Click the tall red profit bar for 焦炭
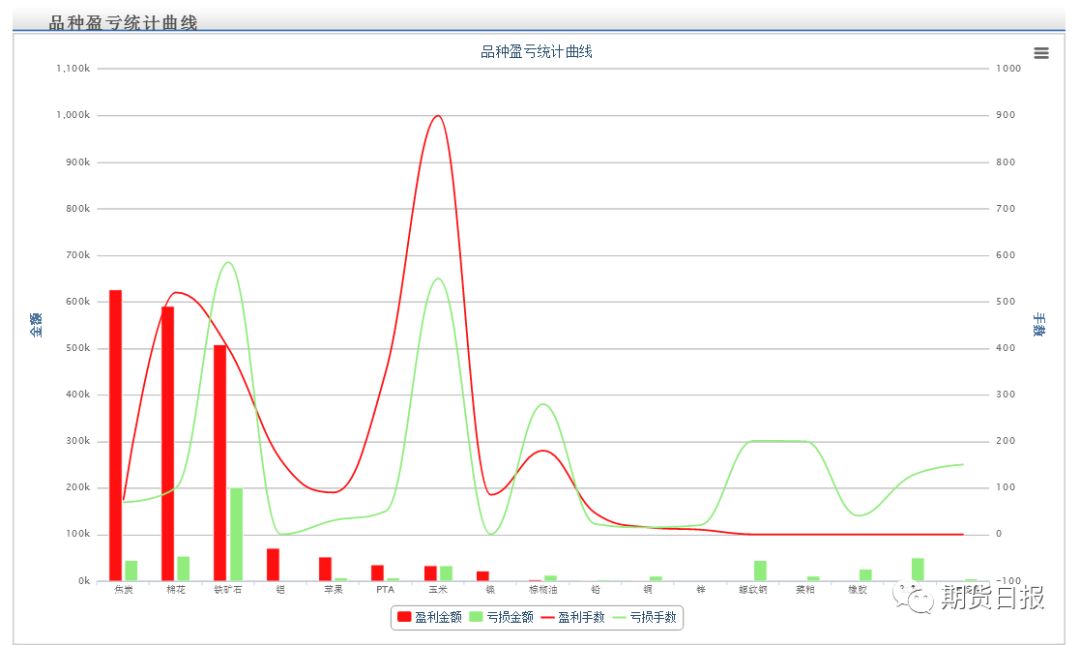The image size is (1080, 645). tap(115, 436)
